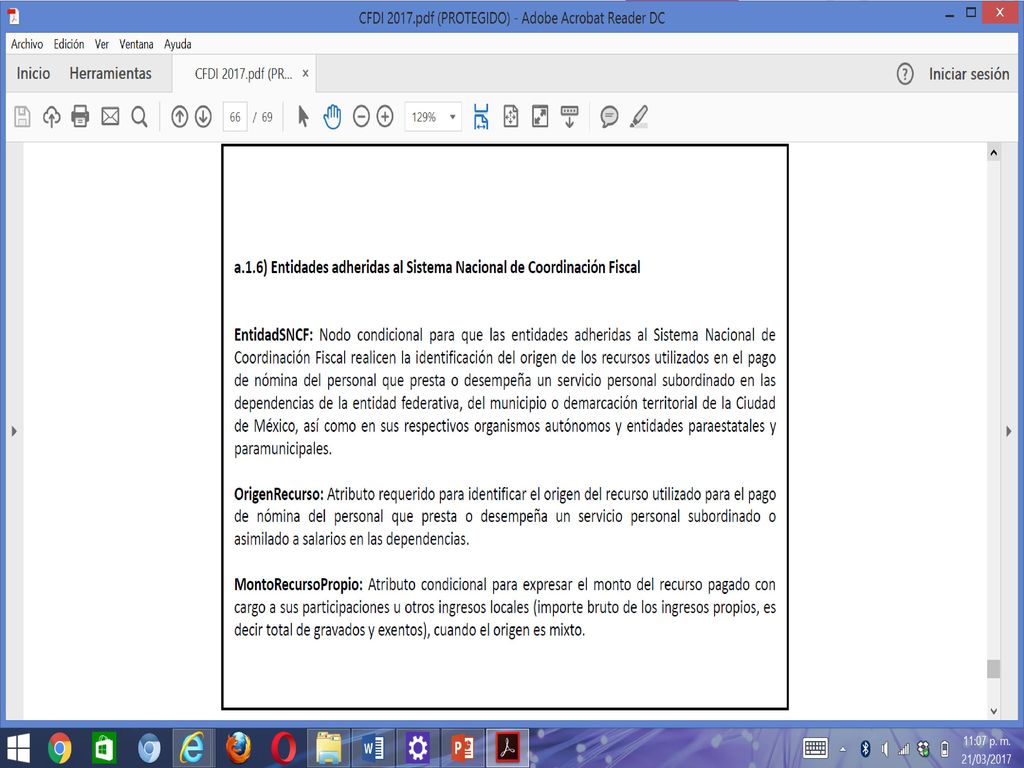Activate the Hand pan tool
This screenshot has height=768, width=1024.
pyautogui.click(x=332, y=116)
